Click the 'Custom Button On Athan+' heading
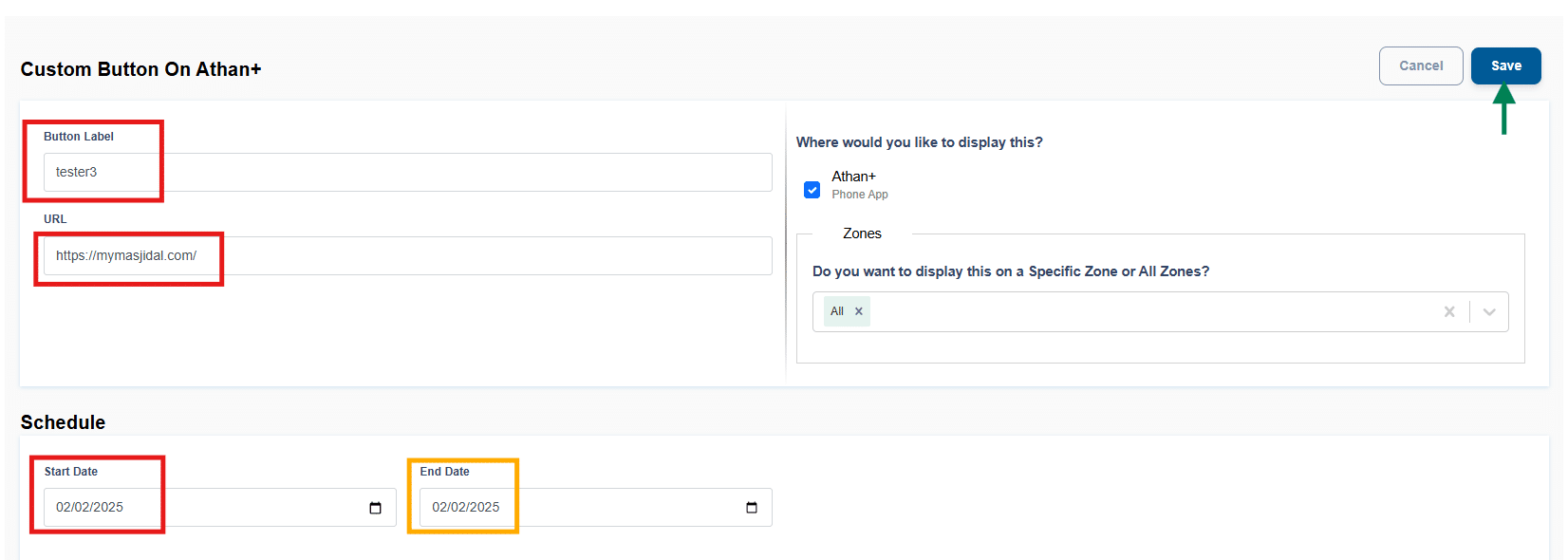The width and height of the screenshot is (1568, 560). pyautogui.click(x=140, y=69)
